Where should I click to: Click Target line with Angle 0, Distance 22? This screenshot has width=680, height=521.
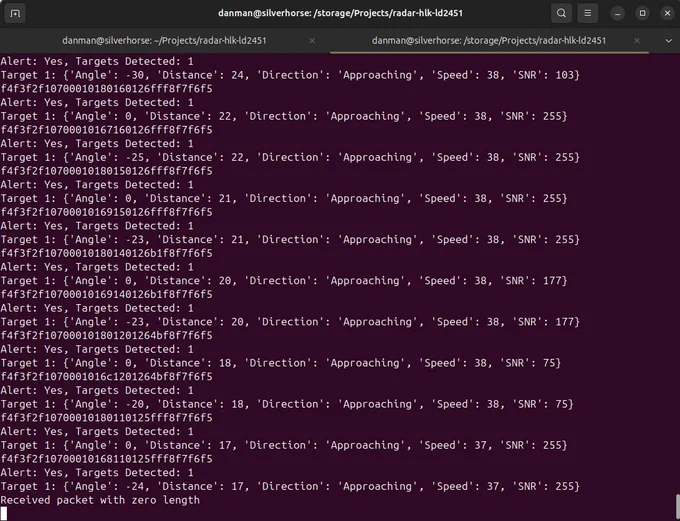(284, 116)
